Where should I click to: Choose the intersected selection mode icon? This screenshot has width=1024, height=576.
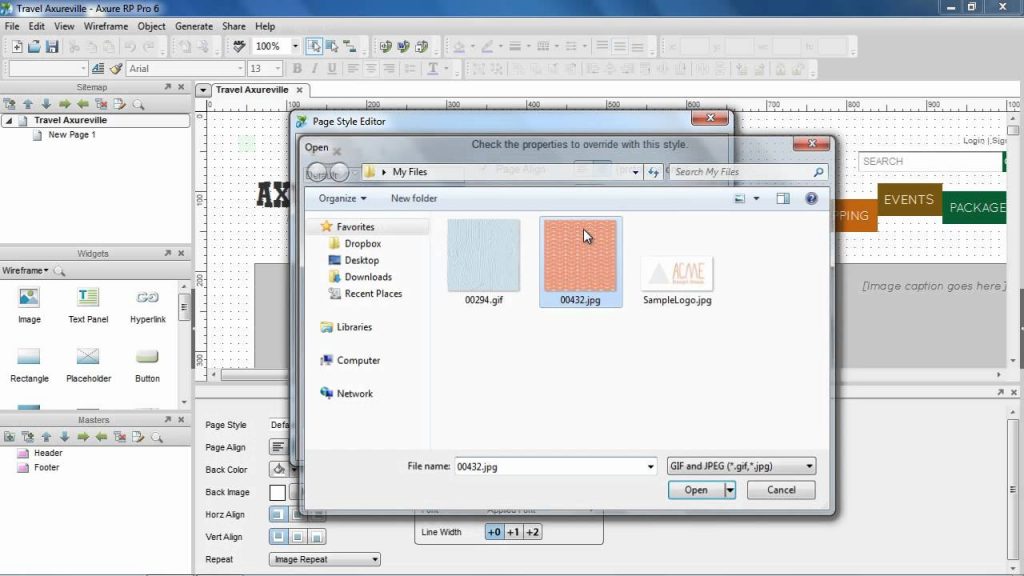pyautogui.click(x=314, y=46)
